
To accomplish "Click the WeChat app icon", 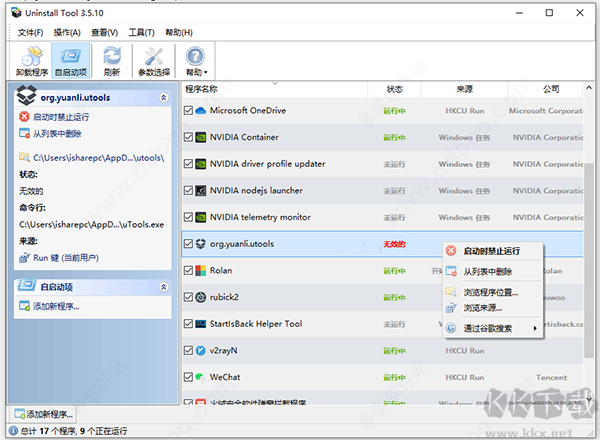I will [200, 377].
